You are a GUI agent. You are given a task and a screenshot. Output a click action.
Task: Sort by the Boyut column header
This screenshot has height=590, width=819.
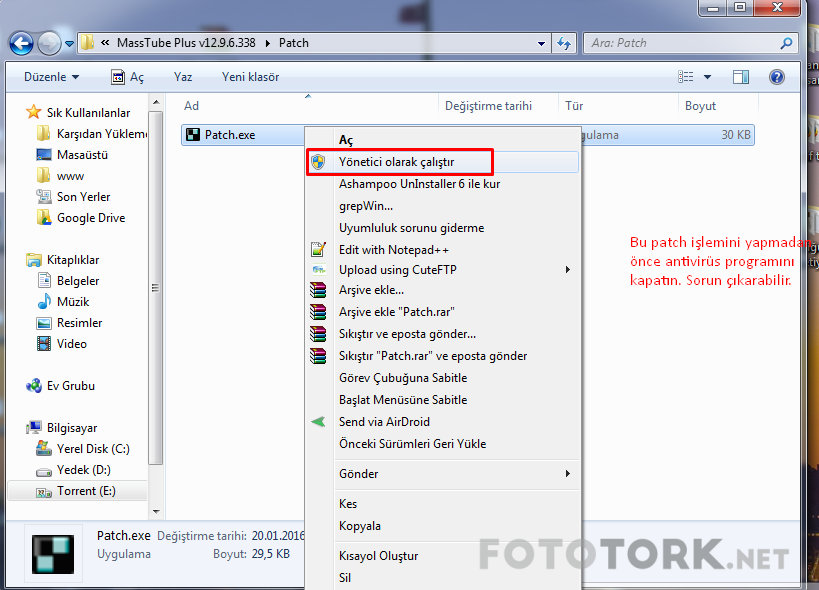(x=700, y=106)
